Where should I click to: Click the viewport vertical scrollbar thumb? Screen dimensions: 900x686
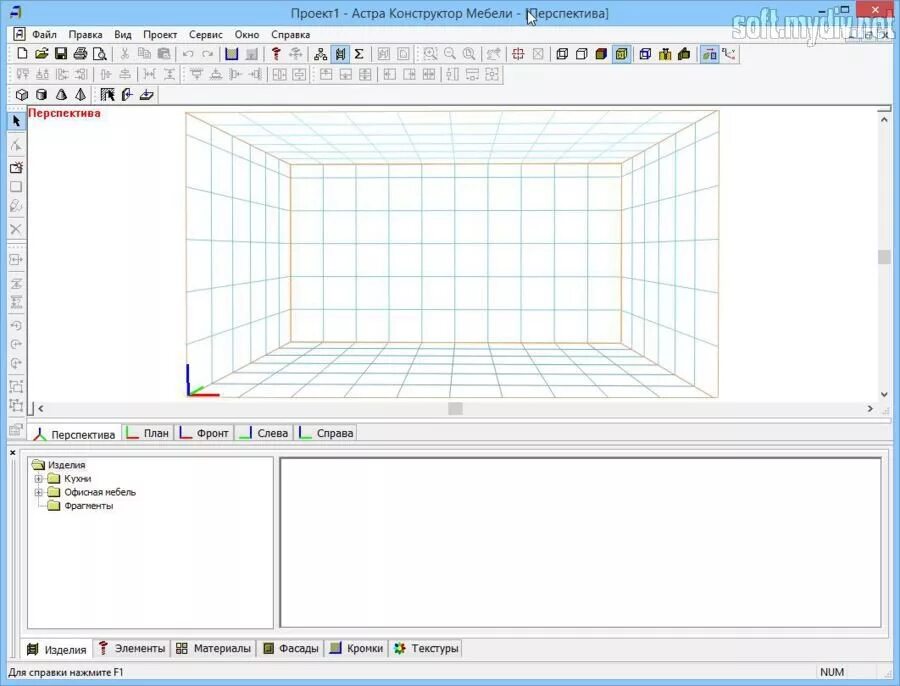click(x=884, y=257)
